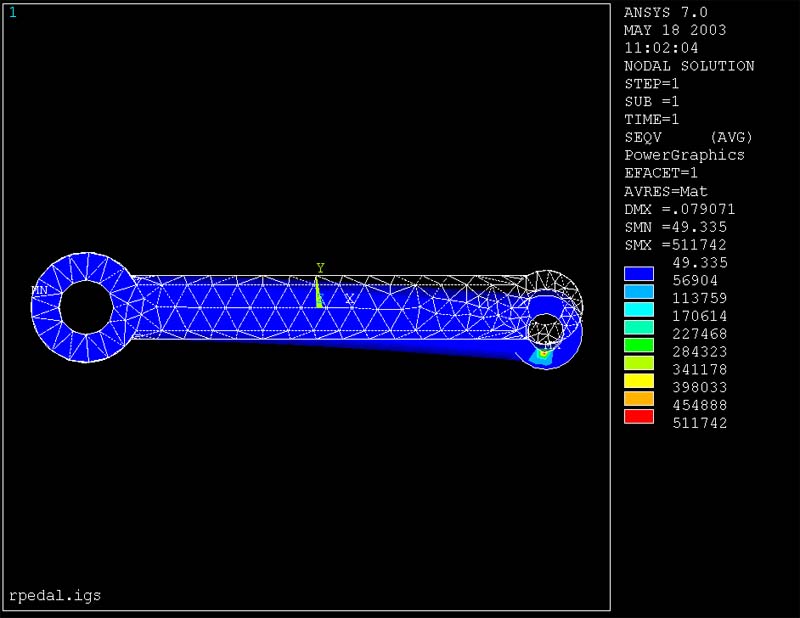Click the Y axis label of the triad
800x618 pixels.
click(x=320, y=268)
